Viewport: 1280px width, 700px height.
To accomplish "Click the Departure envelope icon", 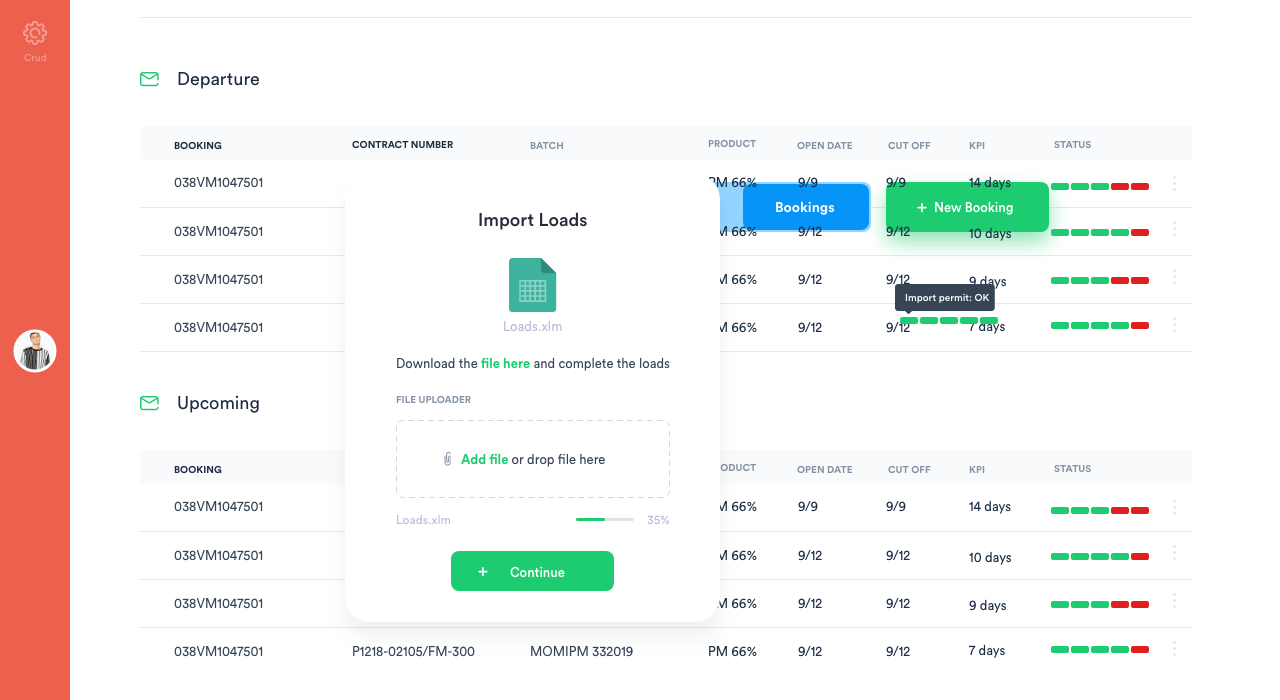I will [149, 79].
